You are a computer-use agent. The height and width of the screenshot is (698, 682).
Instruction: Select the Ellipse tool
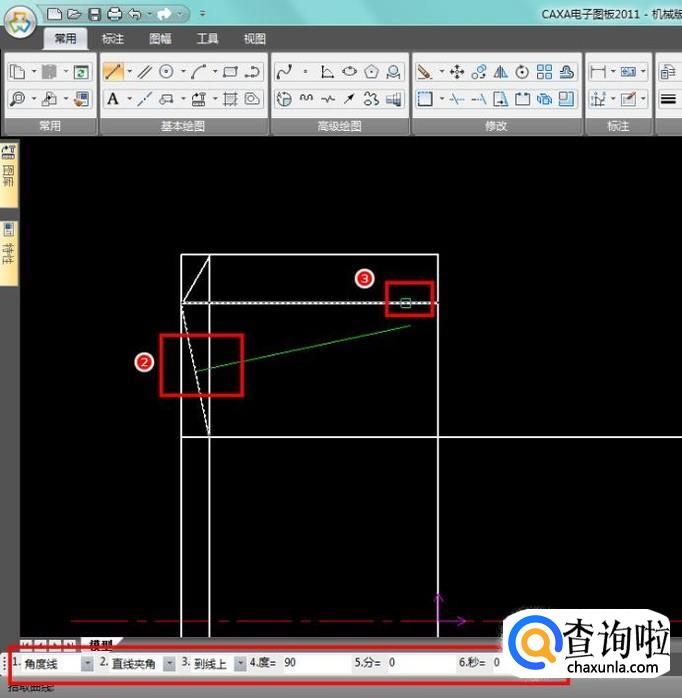[x=349, y=72]
